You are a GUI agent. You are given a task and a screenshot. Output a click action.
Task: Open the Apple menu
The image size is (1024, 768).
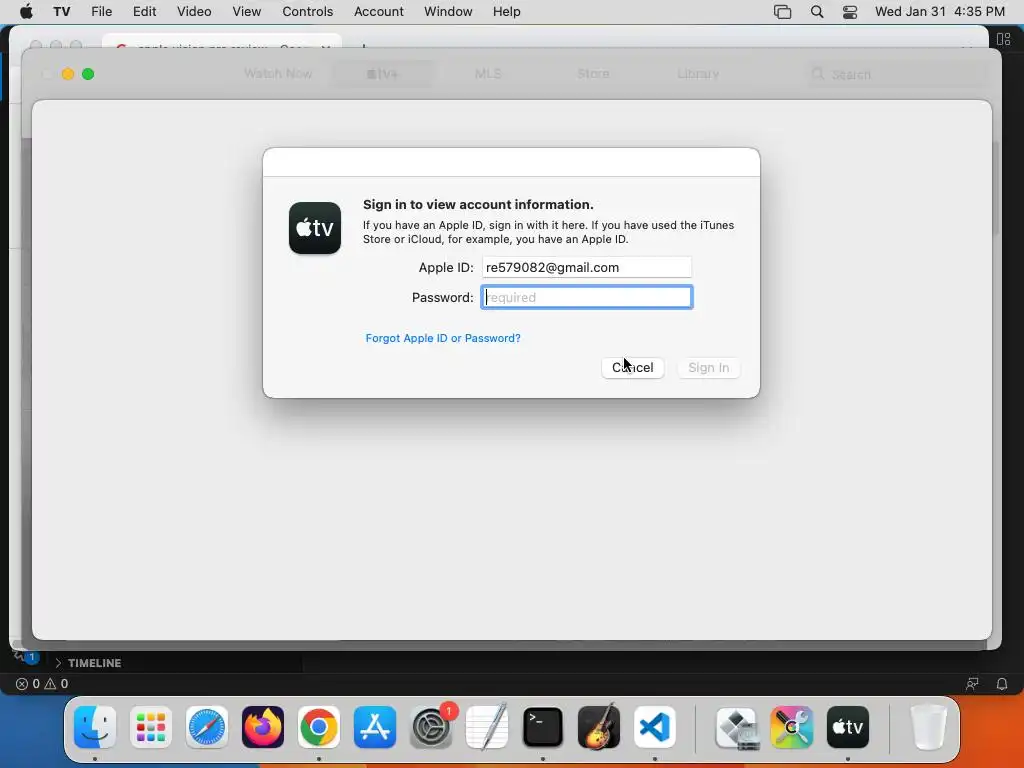coord(26,11)
